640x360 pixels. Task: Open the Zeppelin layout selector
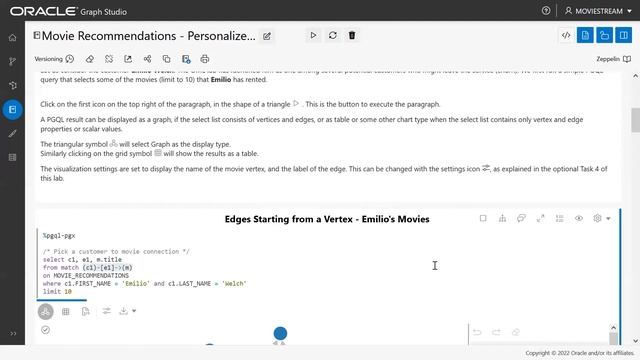click(613, 59)
